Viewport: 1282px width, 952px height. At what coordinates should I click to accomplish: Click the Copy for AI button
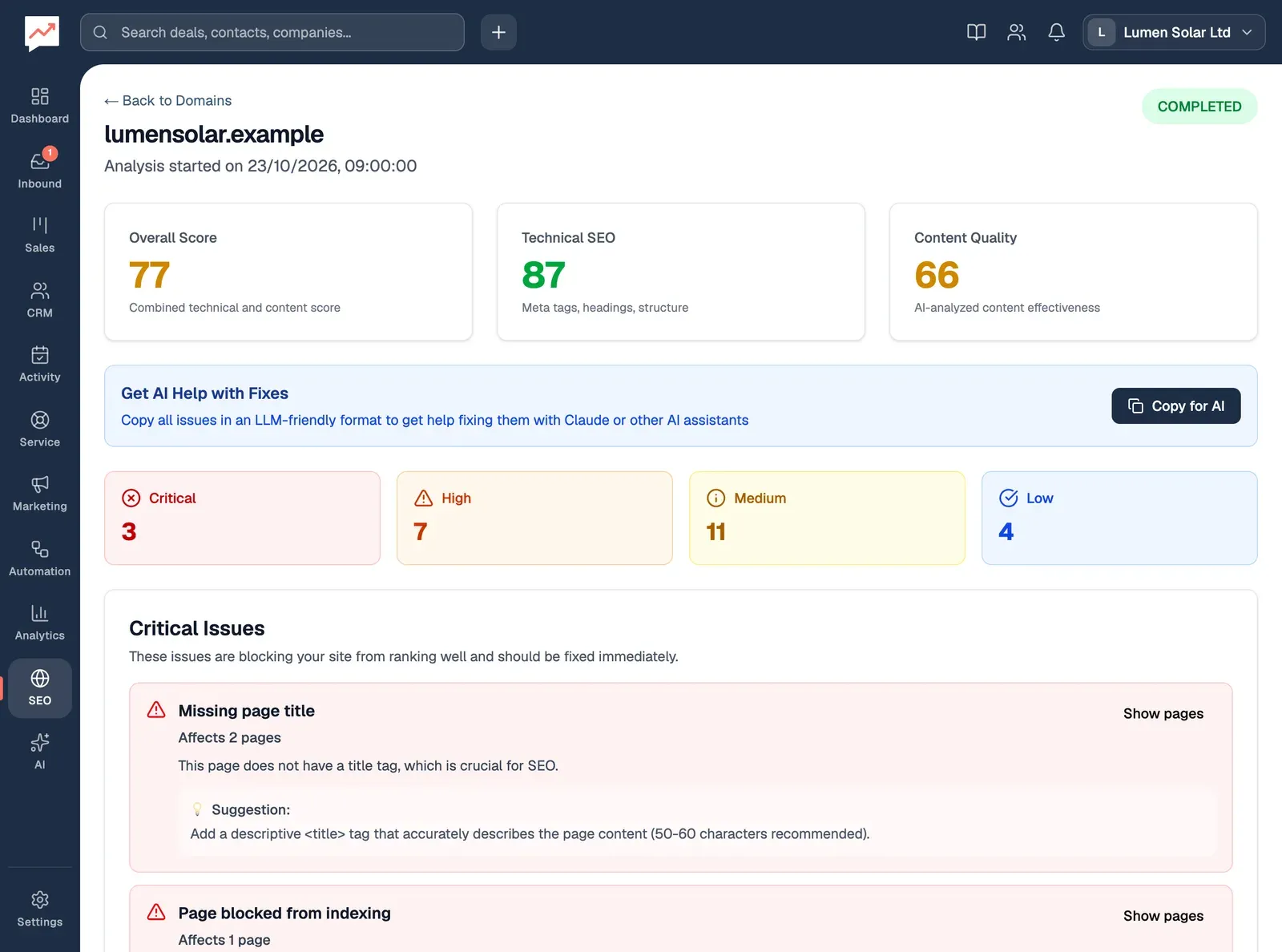pyautogui.click(x=1176, y=406)
